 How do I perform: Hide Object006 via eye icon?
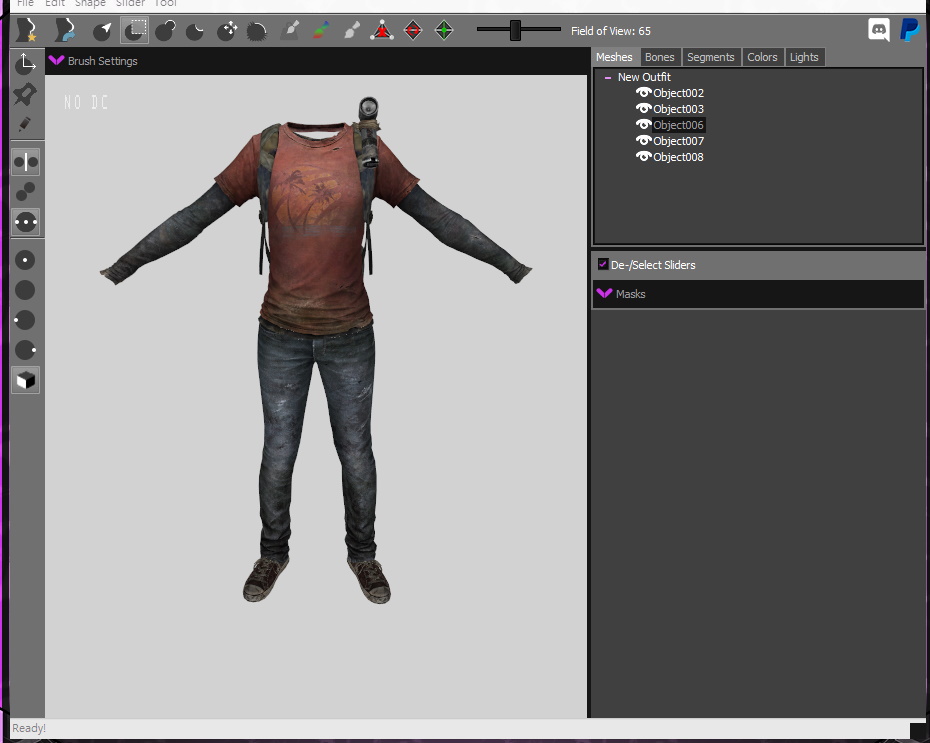point(644,125)
